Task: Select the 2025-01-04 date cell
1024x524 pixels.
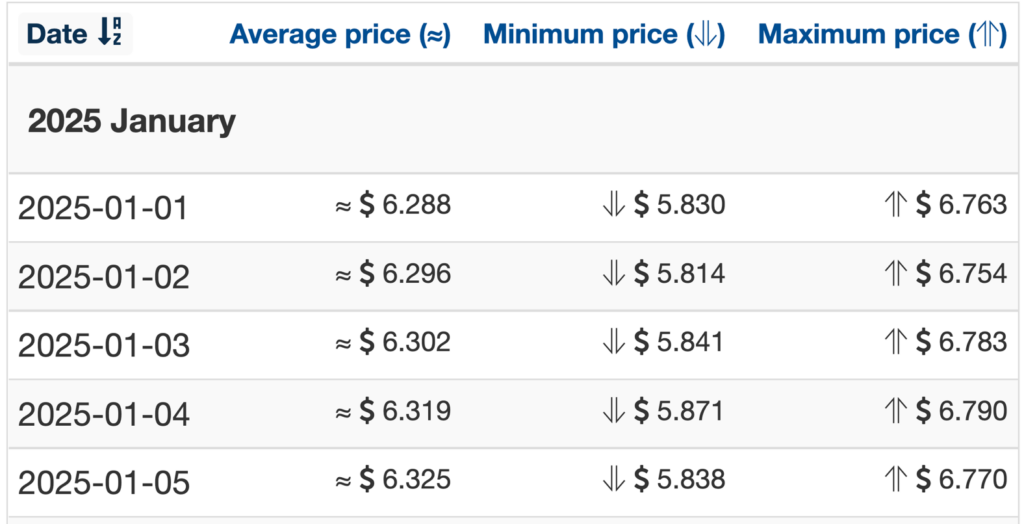Action: coord(103,414)
